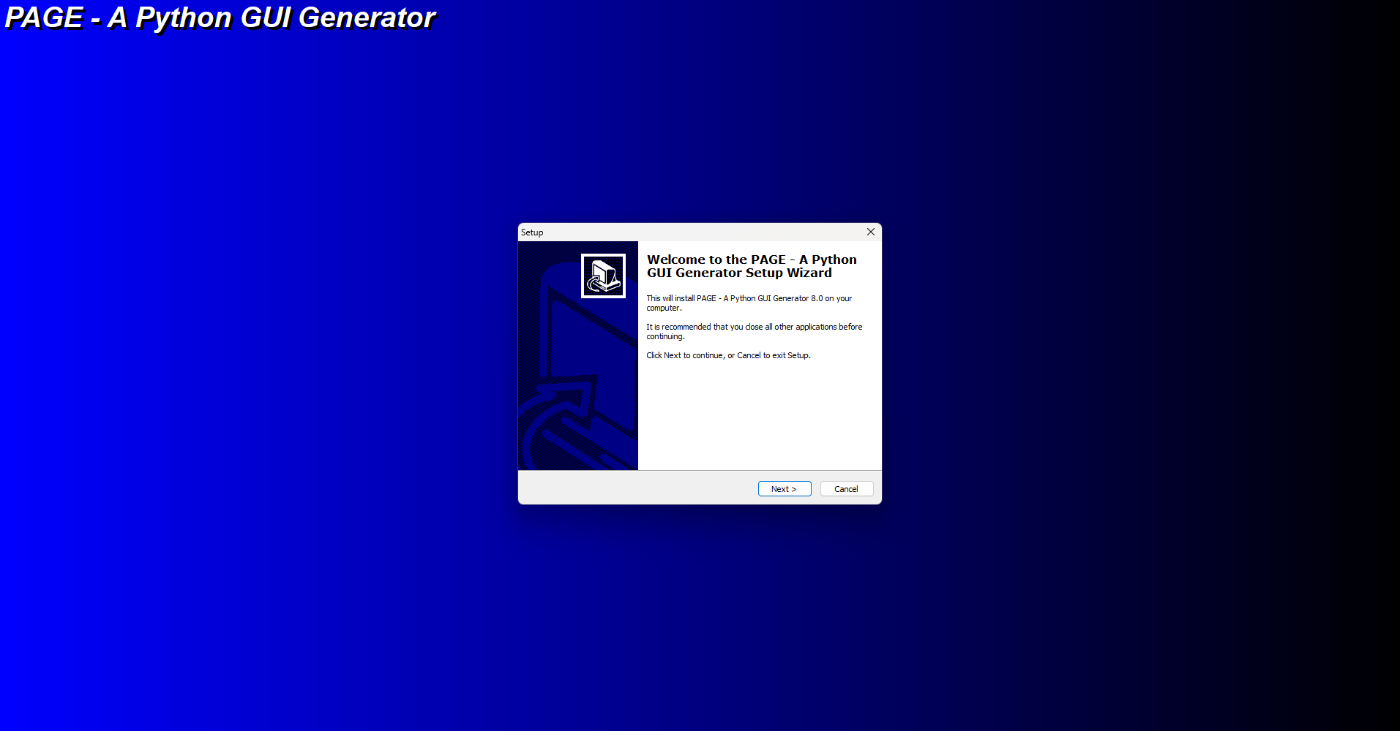
Task: Cancel the PAGE setup wizard
Action: [x=846, y=489]
